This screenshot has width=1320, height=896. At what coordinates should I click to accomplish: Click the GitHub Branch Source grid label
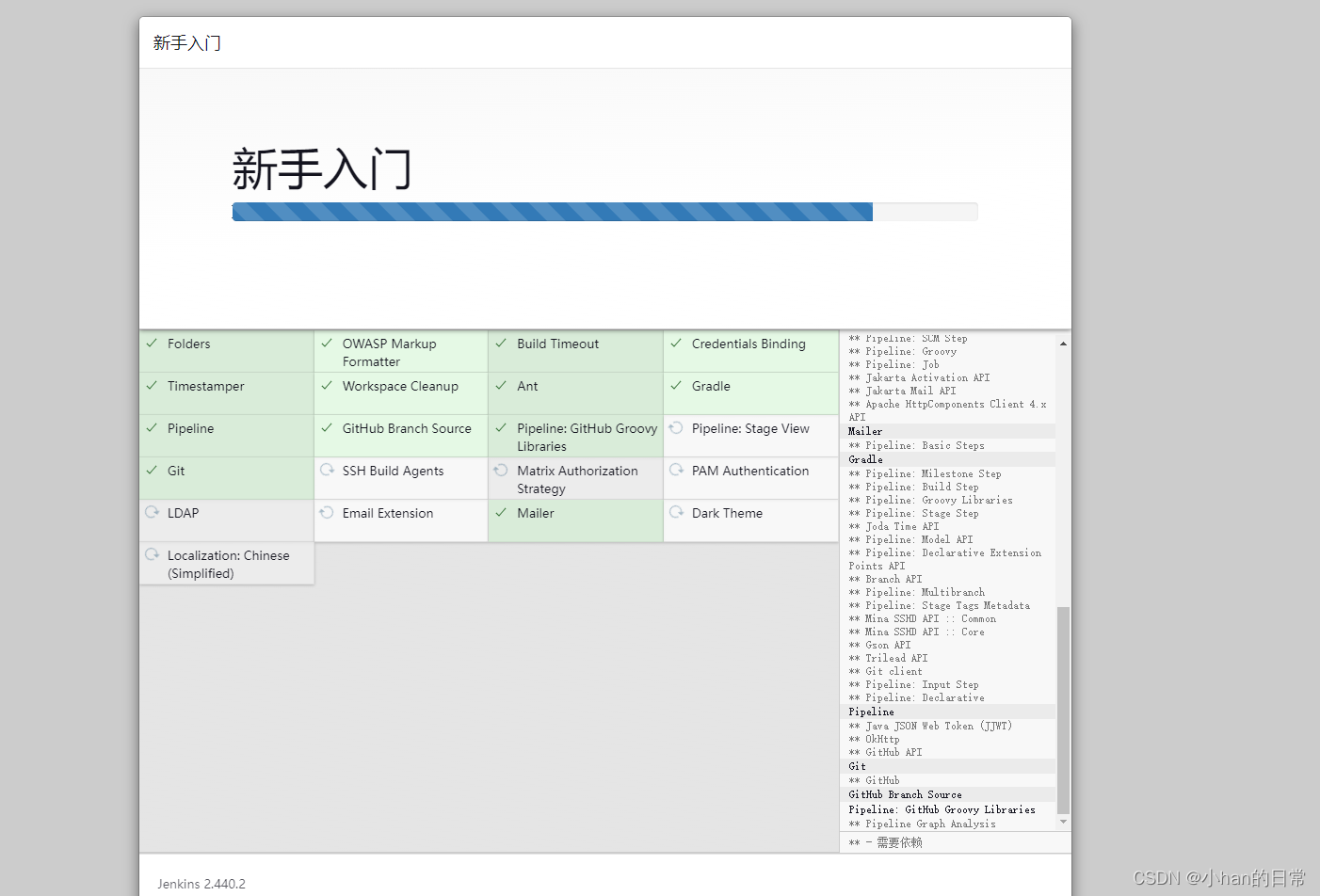(407, 428)
